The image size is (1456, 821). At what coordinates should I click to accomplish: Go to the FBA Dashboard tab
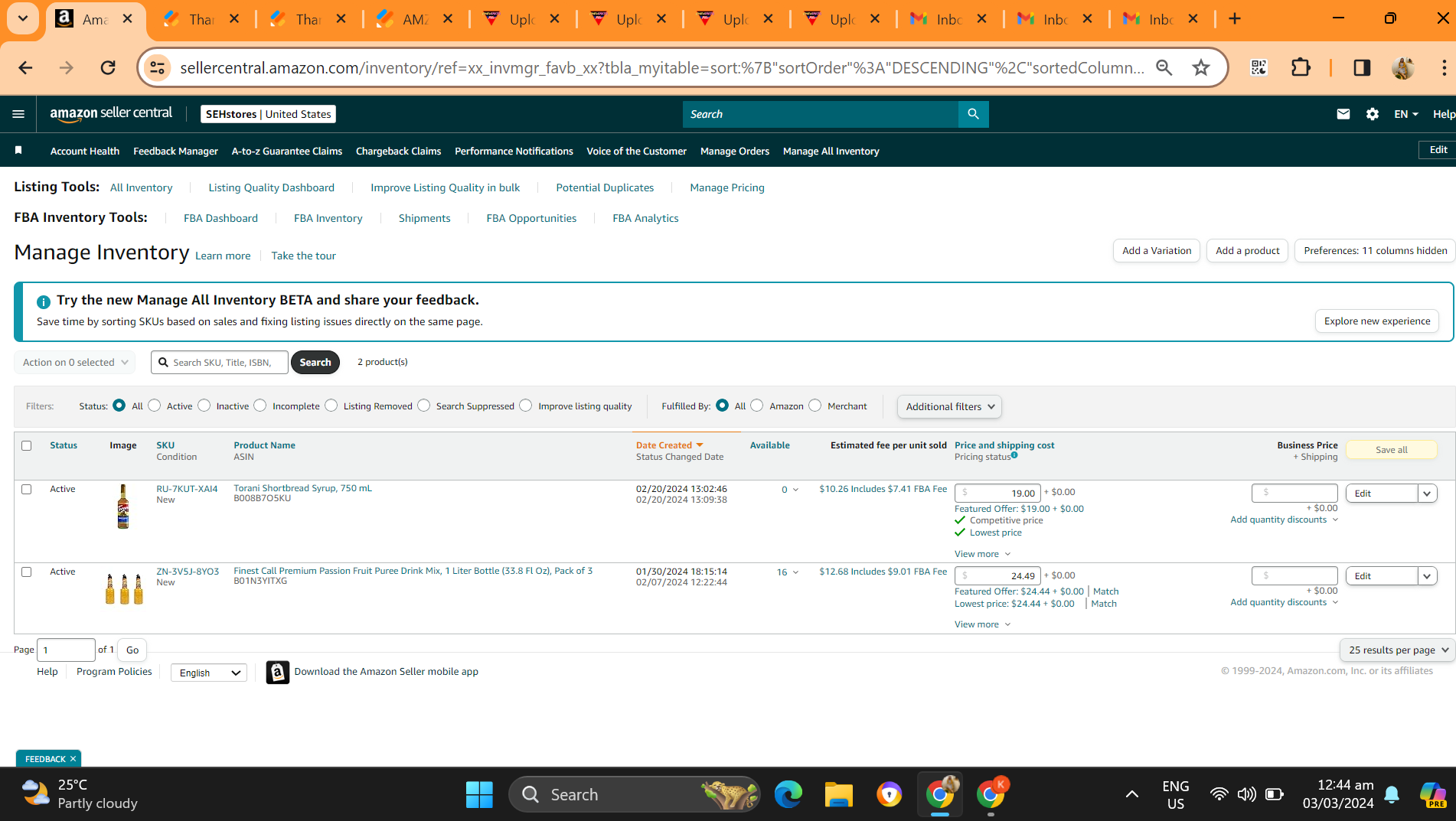(x=220, y=218)
